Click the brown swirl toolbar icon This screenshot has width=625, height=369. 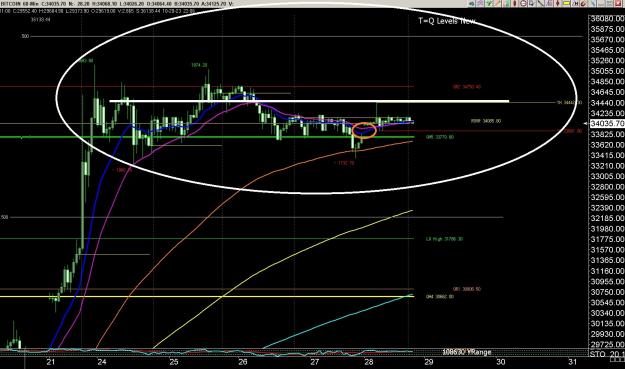(x=584, y=4)
